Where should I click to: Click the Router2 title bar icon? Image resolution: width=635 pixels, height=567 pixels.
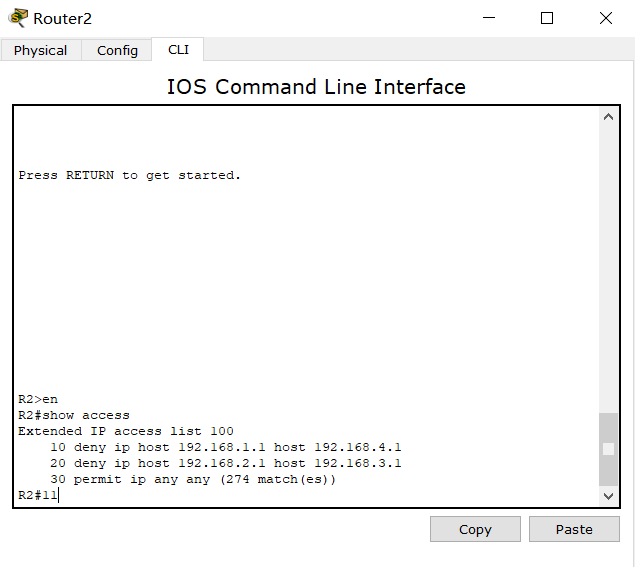coord(18,18)
